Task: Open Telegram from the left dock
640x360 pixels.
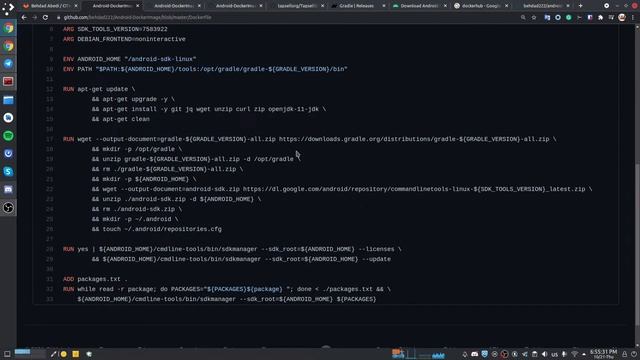Action: point(8,64)
